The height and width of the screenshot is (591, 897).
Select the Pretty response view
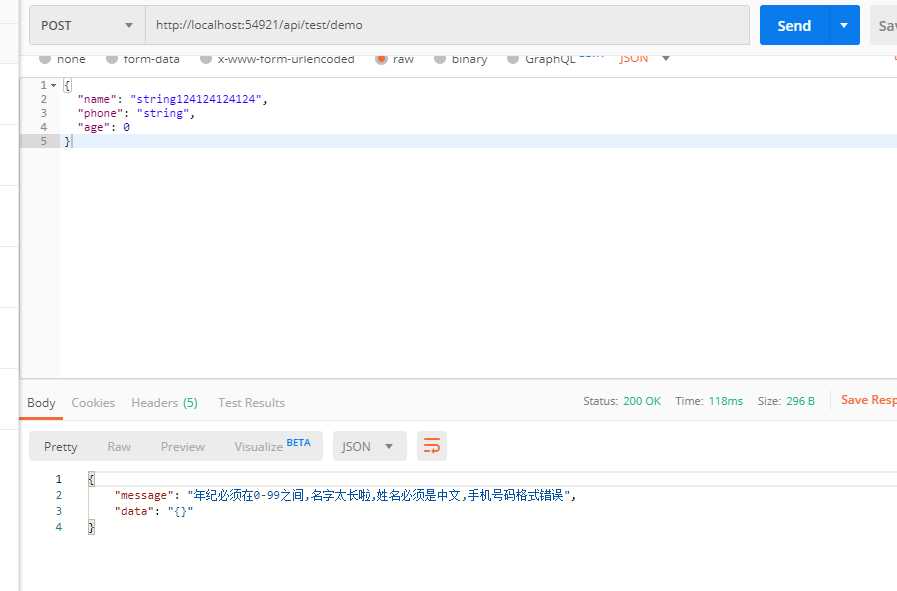point(61,447)
